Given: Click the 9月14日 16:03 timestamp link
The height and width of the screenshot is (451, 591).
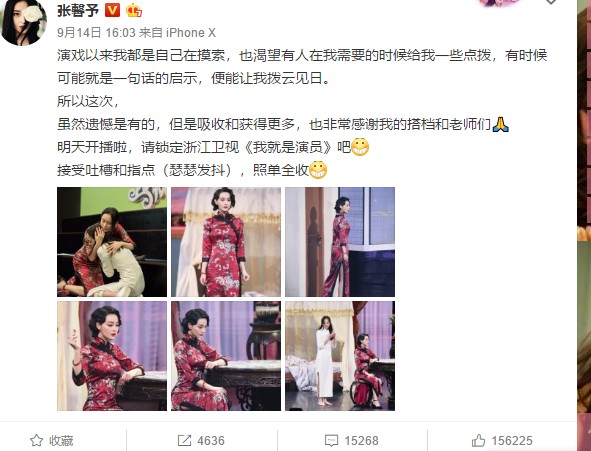Looking at the screenshot, I should point(96,33).
